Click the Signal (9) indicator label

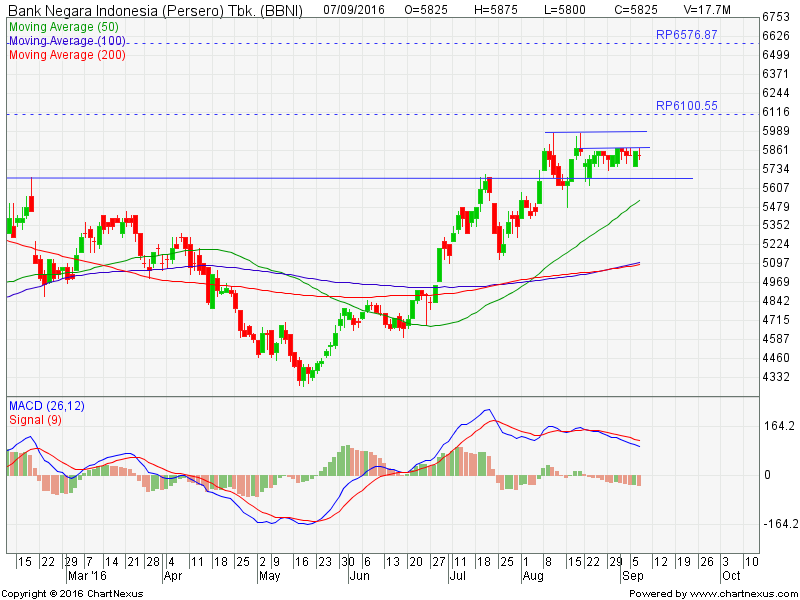(x=36, y=420)
